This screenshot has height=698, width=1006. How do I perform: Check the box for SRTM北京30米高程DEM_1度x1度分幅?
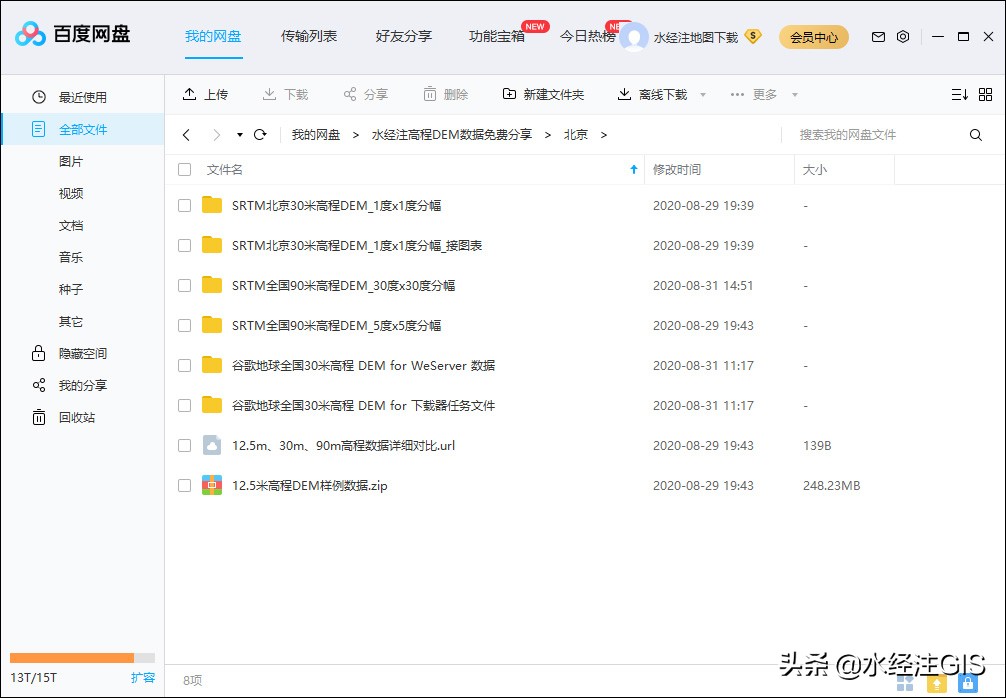coord(185,205)
